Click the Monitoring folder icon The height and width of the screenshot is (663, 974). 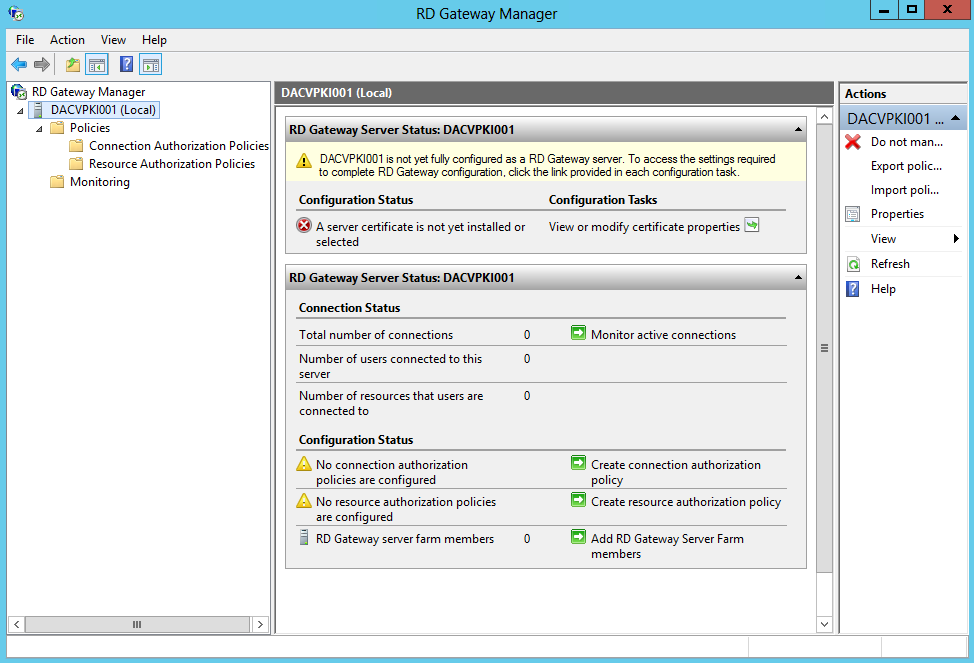pyautogui.click(x=57, y=182)
